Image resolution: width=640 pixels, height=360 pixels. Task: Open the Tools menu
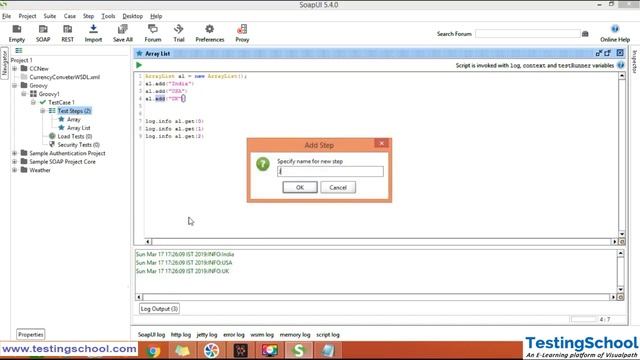[x=108, y=16]
